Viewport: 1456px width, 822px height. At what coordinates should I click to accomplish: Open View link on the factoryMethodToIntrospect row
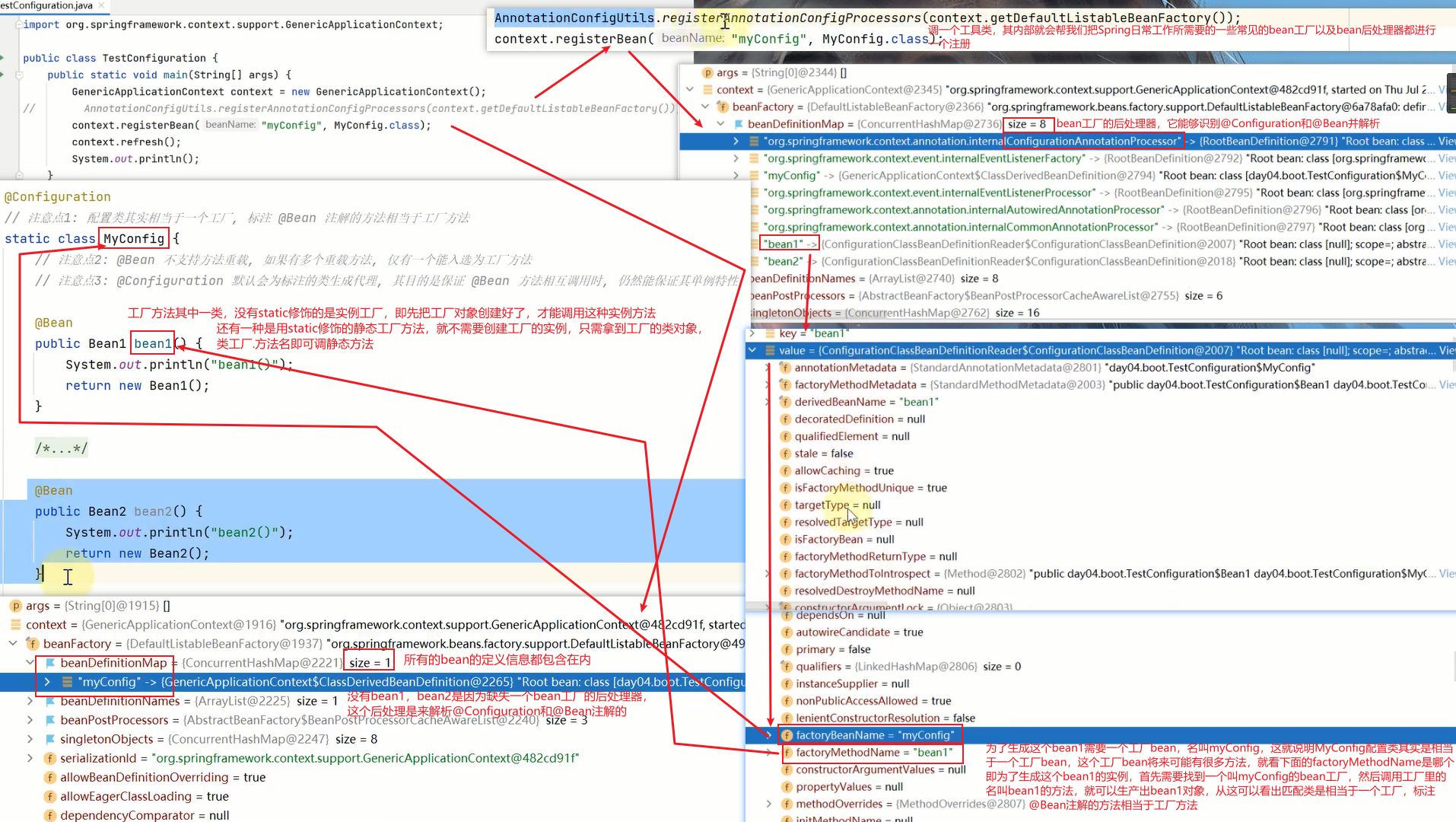tap(1447, 574)
